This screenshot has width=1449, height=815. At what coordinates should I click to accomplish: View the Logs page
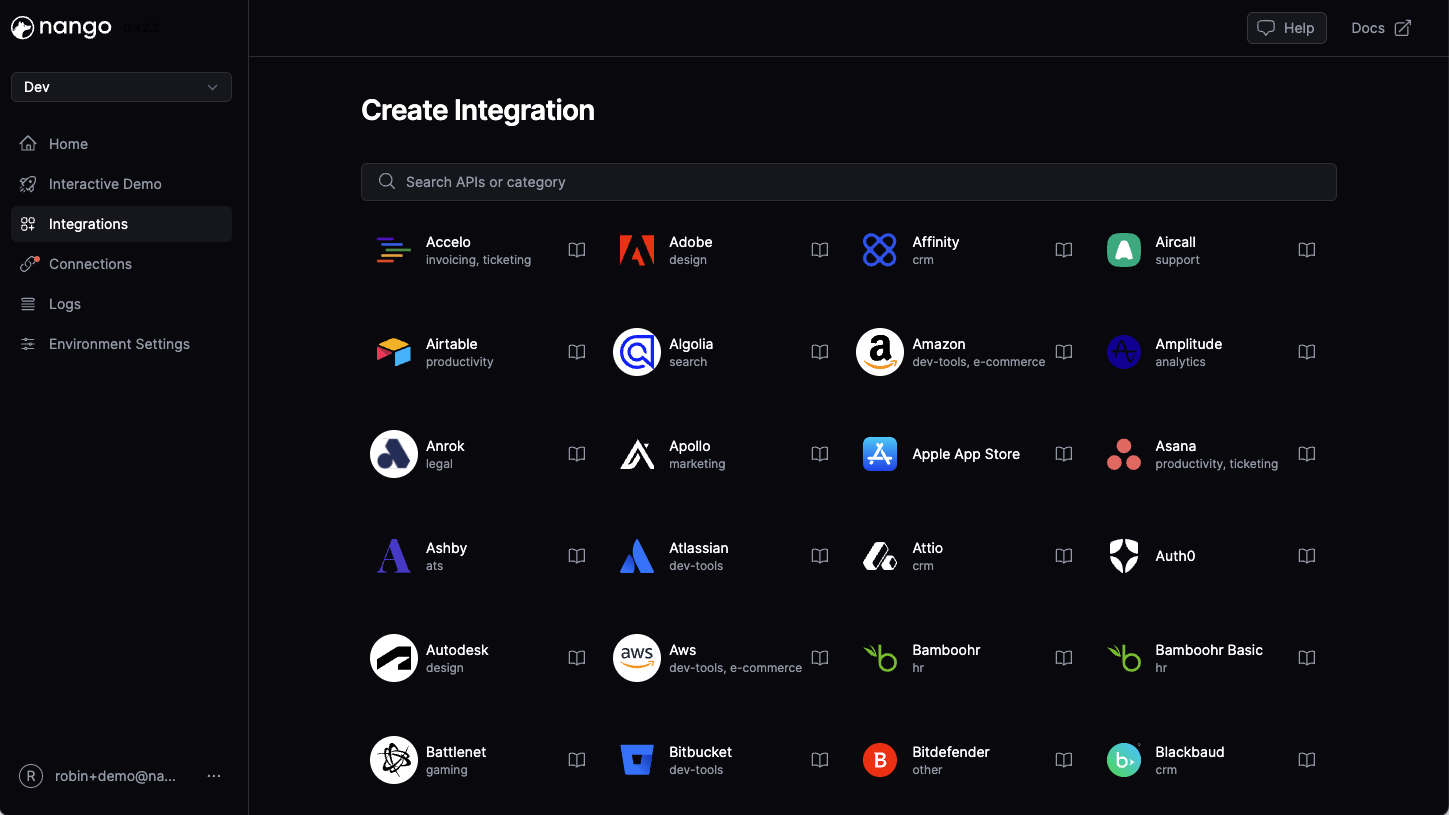pos(121,304)
